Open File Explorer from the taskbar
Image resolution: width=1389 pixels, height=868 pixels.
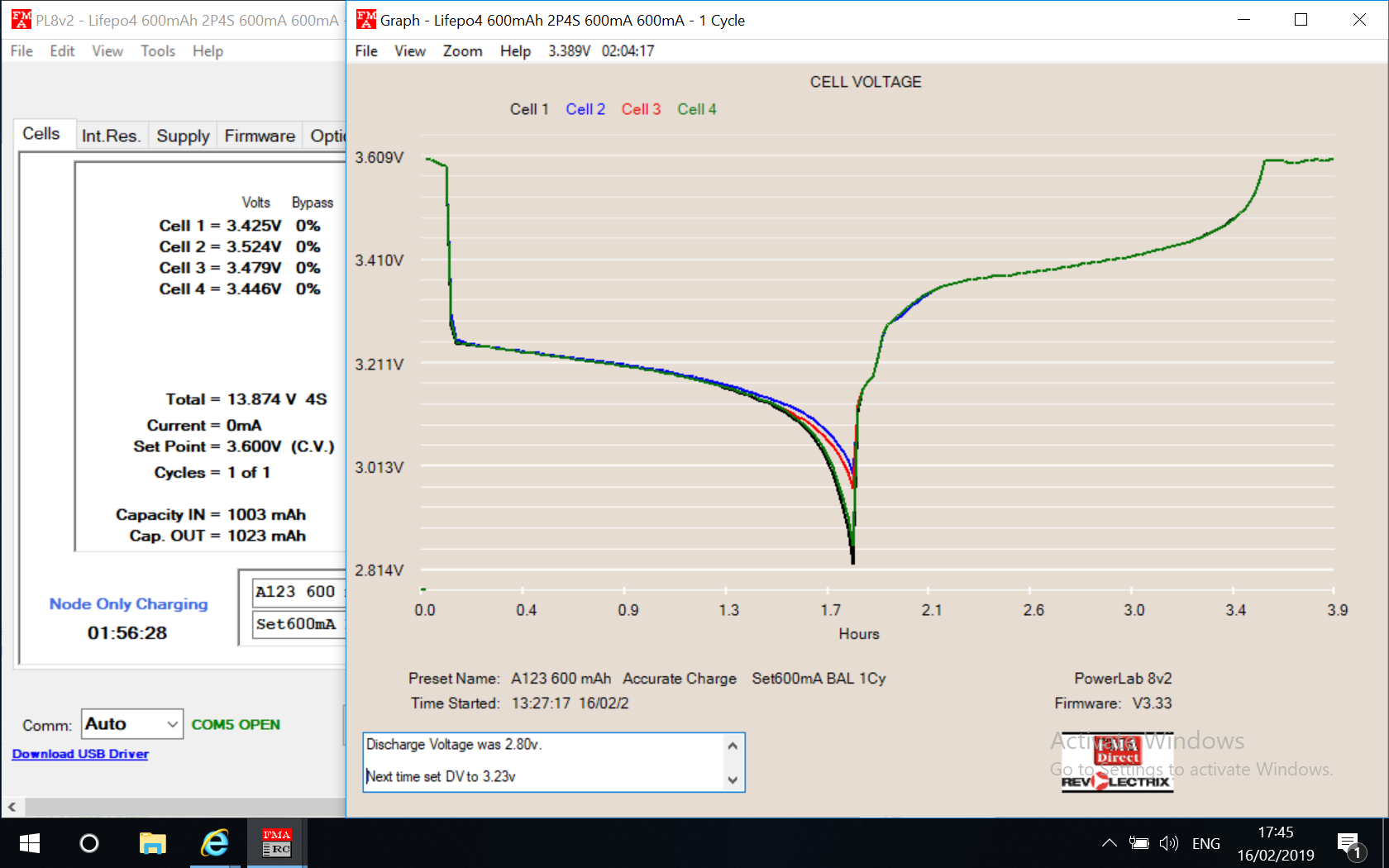[x=152, y=843]
